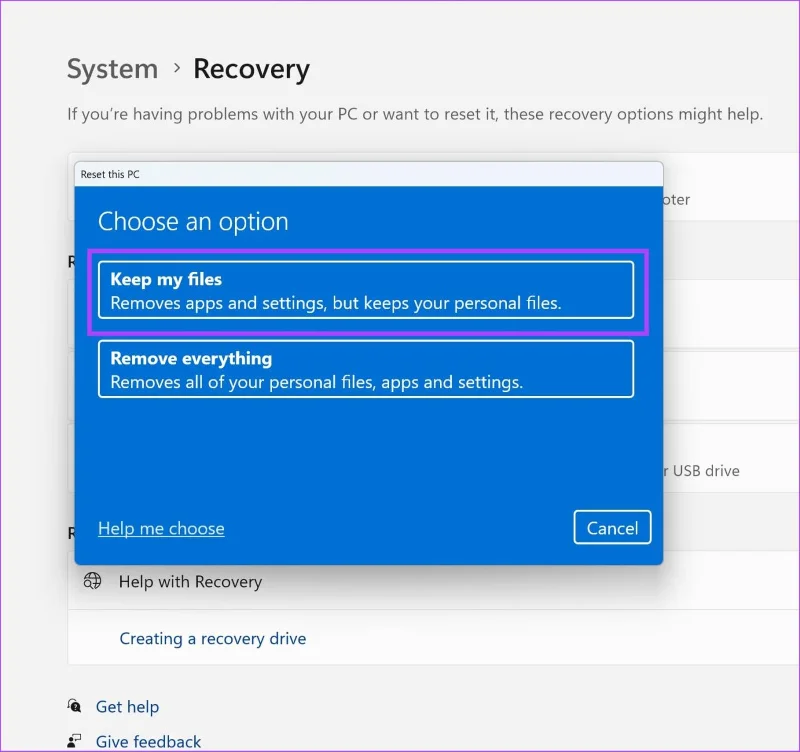Open the Give feedback link
This screenshot has width=800, height=752.
tap(148, 741)
